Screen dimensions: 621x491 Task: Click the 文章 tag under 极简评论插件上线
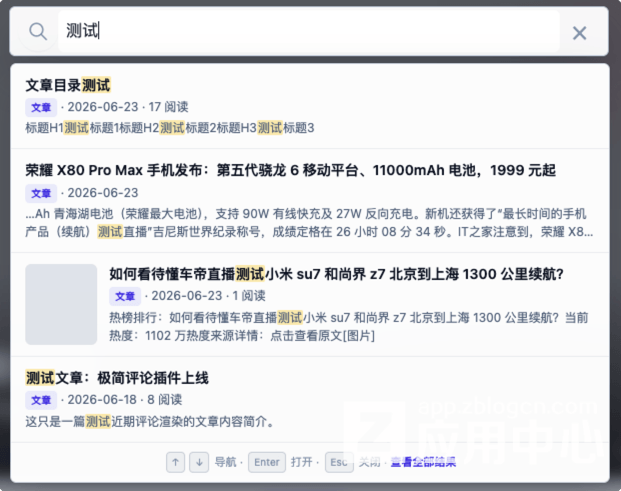[x=41, y=400]
